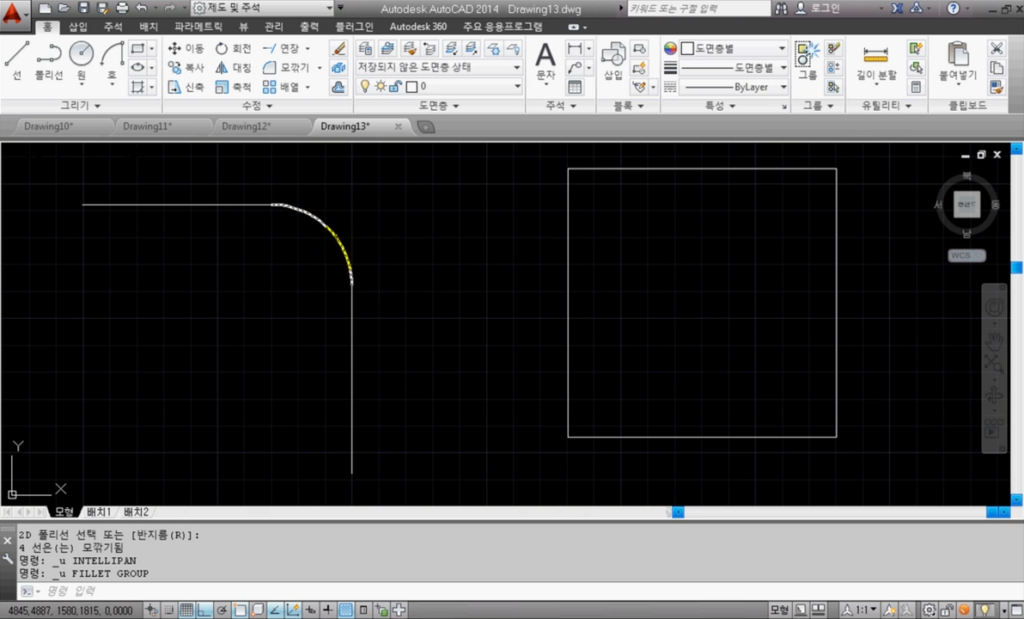Switch to 배치1 layout tab
The image size is (1024, 619).
tap(99, 512)
